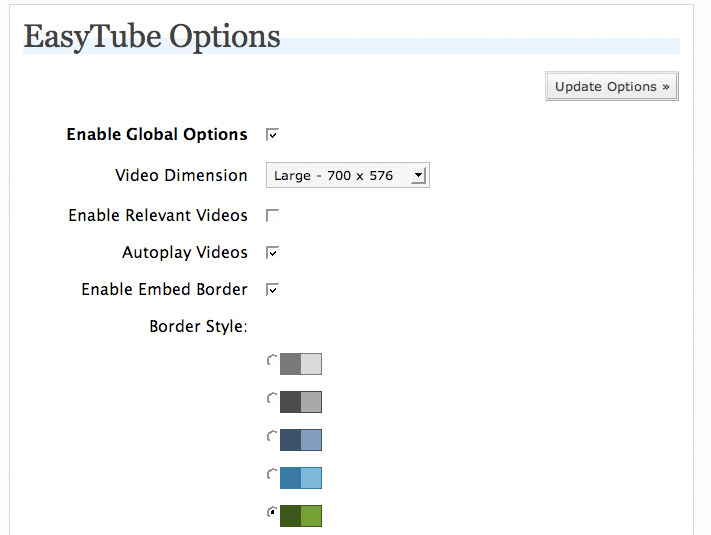The width and height of the screenshot is (711, 535).
Task: Click the Enable Global Options label
Action: 157,134
